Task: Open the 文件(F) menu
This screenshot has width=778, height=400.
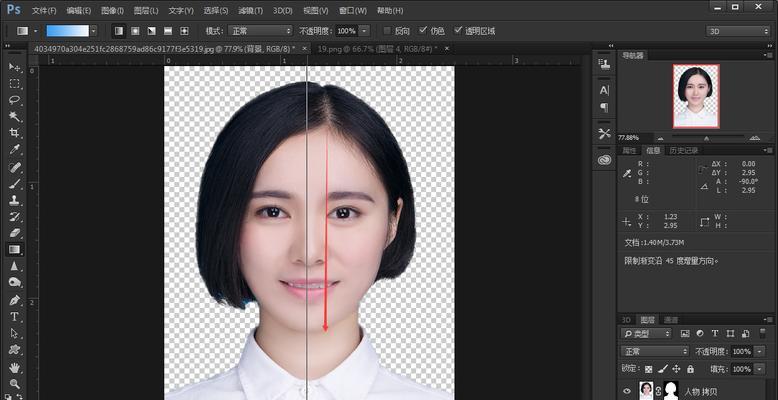Action: tap(44, 10)
